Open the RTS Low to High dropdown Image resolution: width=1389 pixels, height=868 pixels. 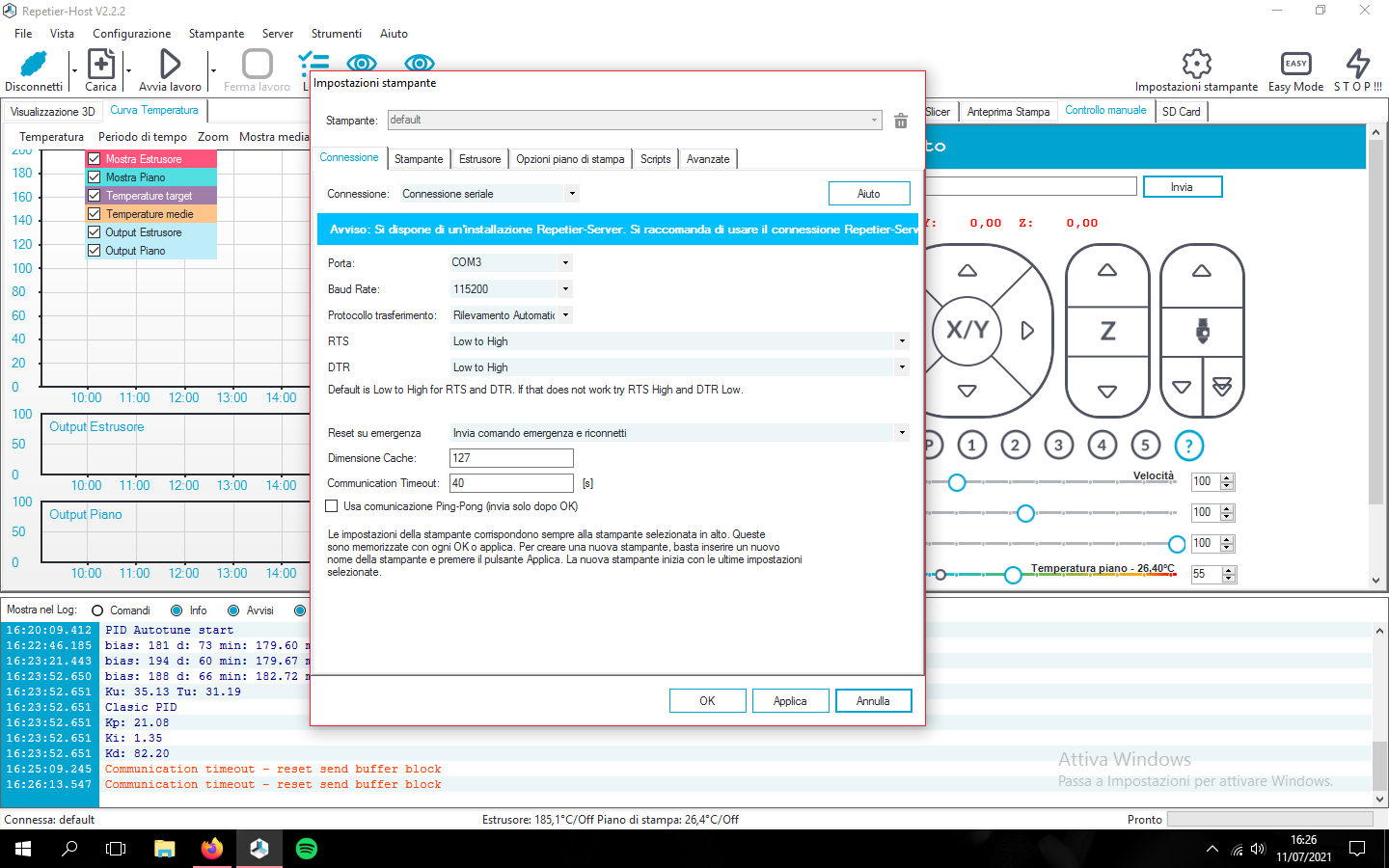pos(679,341)
